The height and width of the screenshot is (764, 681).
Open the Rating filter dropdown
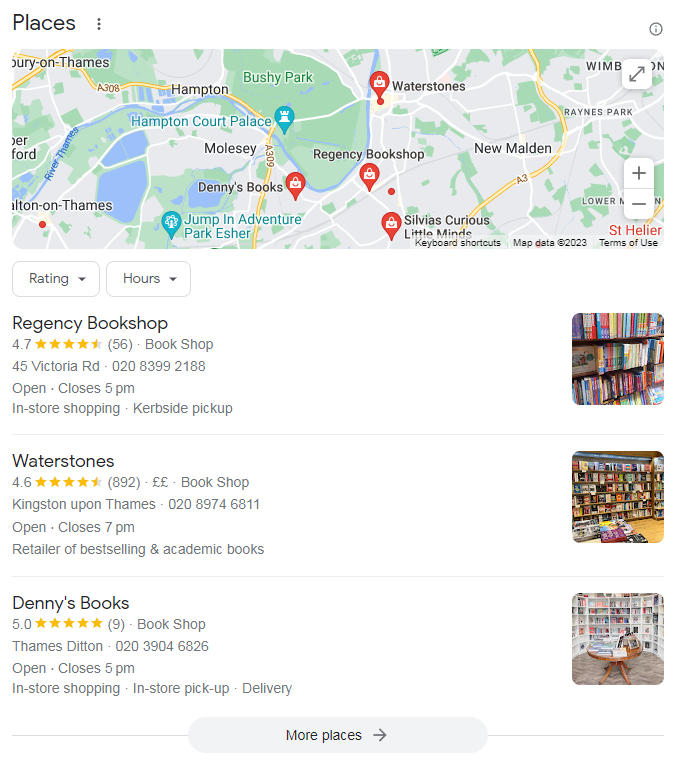[56, 279]
